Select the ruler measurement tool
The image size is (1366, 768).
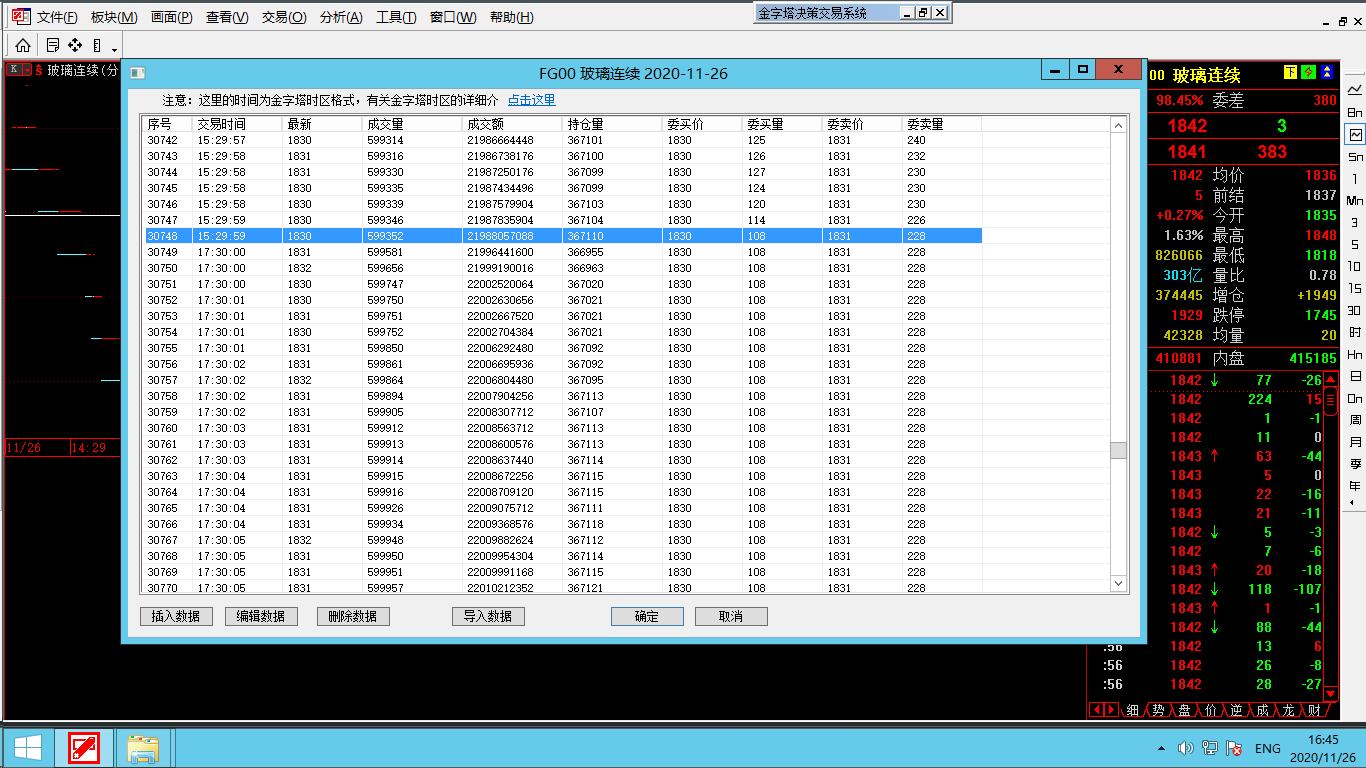[x=97, y=45]
